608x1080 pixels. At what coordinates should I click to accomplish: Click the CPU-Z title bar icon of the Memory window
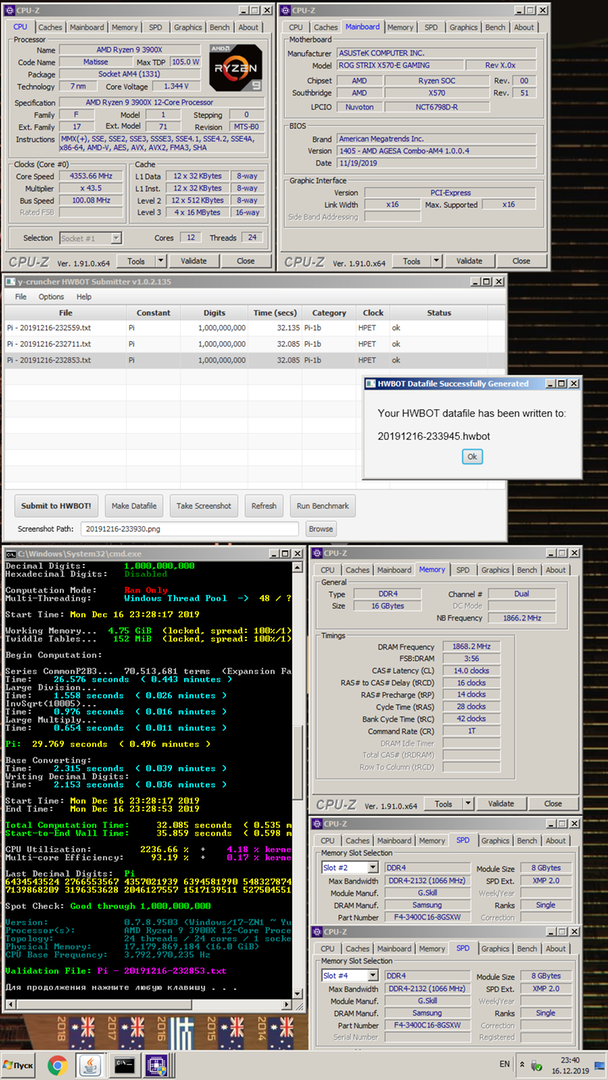[317, 553]
